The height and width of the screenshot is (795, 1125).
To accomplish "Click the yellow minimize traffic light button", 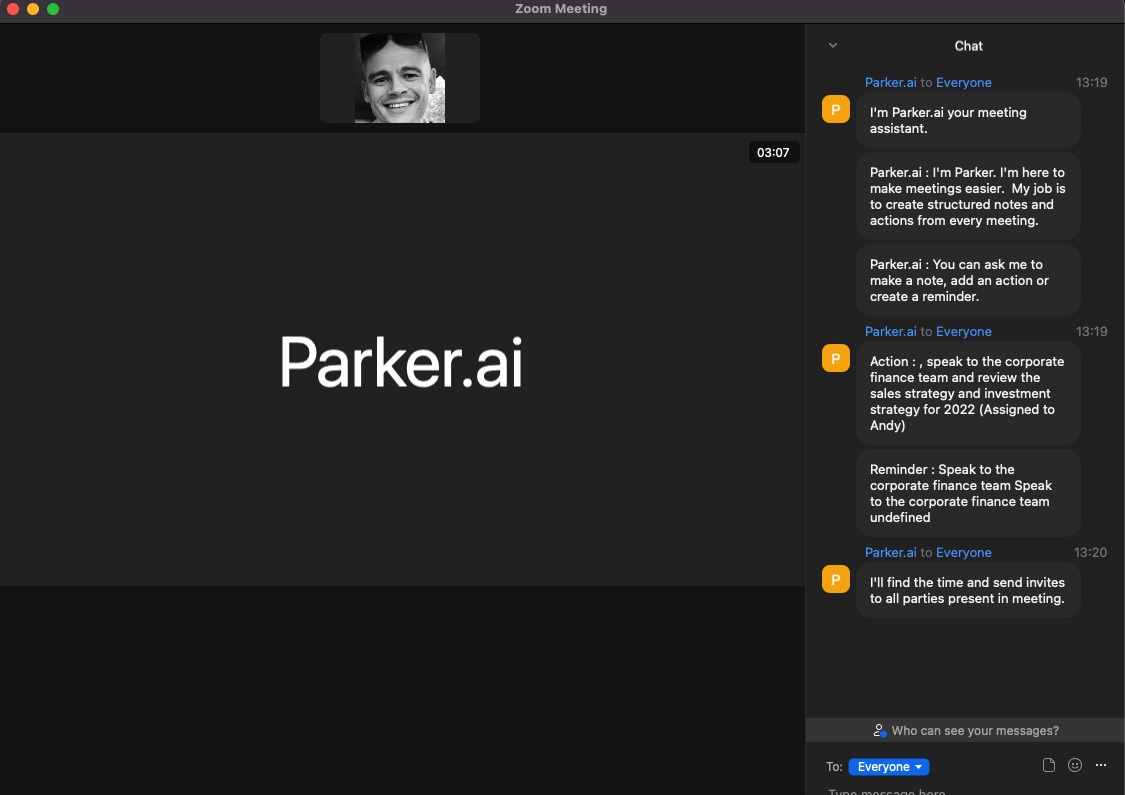I will coord(32,8).
